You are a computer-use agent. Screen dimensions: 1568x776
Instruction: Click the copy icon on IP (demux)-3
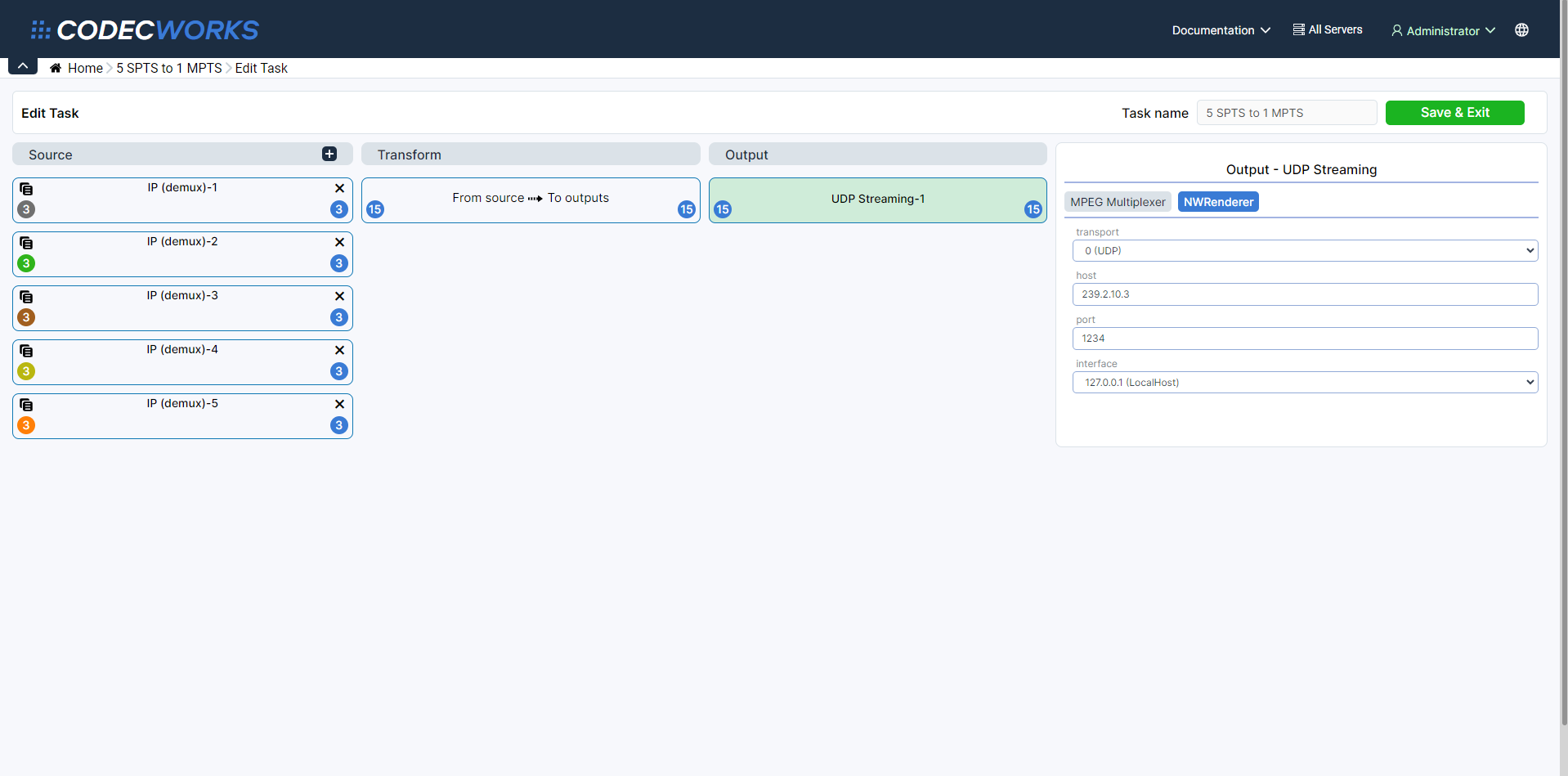(x=26, y=297)
